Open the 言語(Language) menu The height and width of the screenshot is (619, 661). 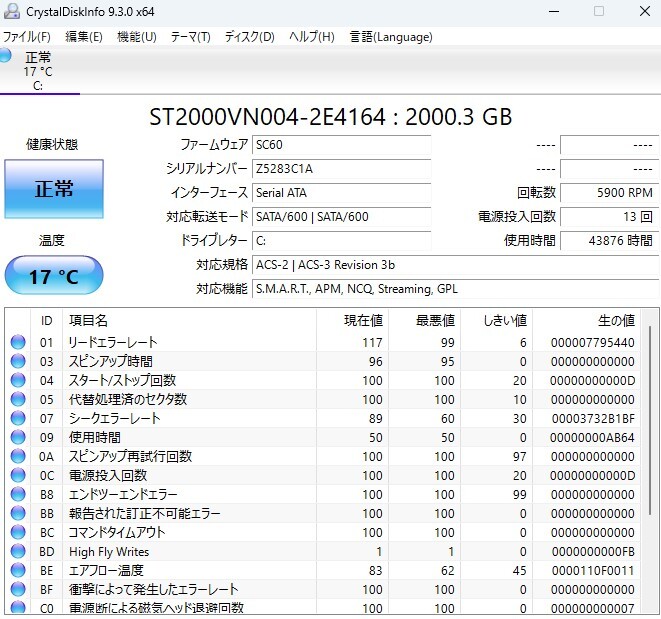coord(391,37)
